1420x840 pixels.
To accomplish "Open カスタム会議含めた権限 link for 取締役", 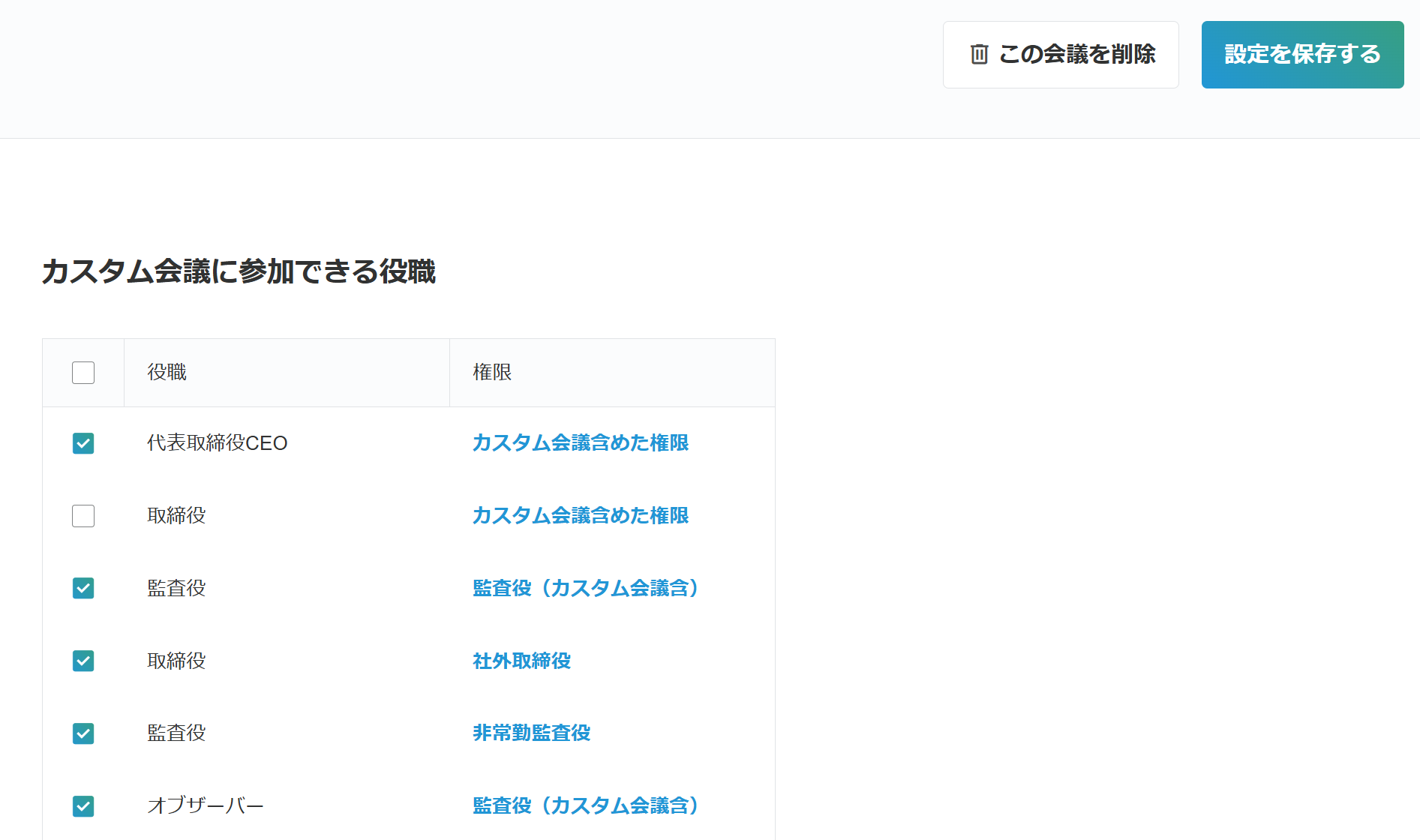I will click(581, 515).
